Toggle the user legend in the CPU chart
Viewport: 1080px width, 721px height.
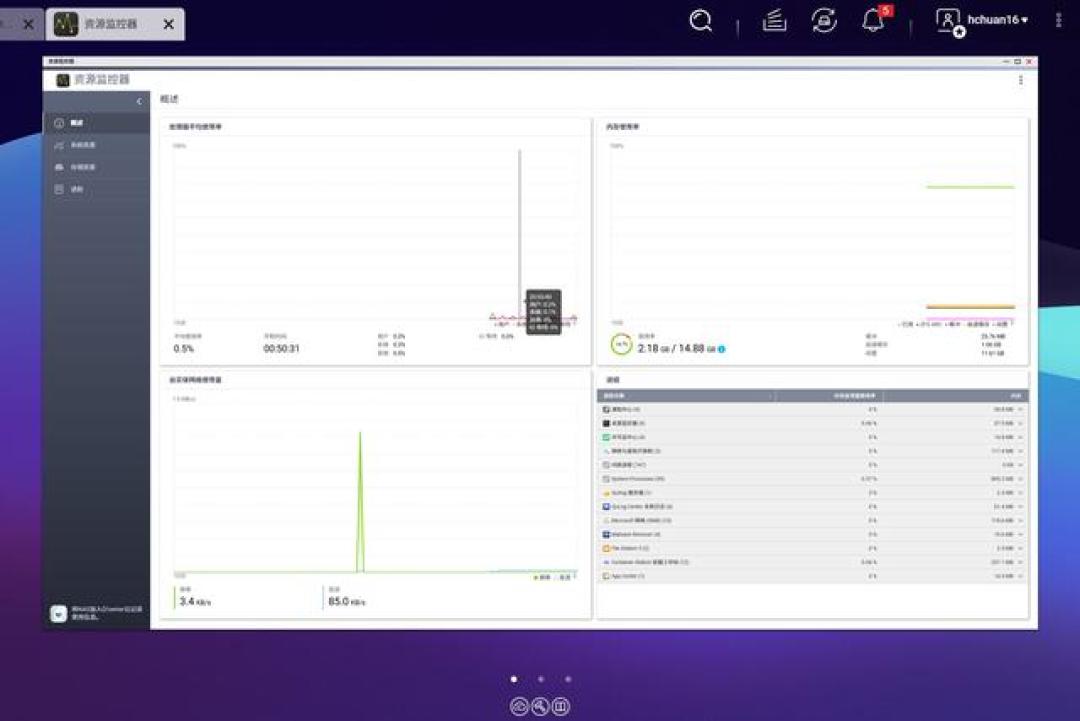[x=501, y=324]
